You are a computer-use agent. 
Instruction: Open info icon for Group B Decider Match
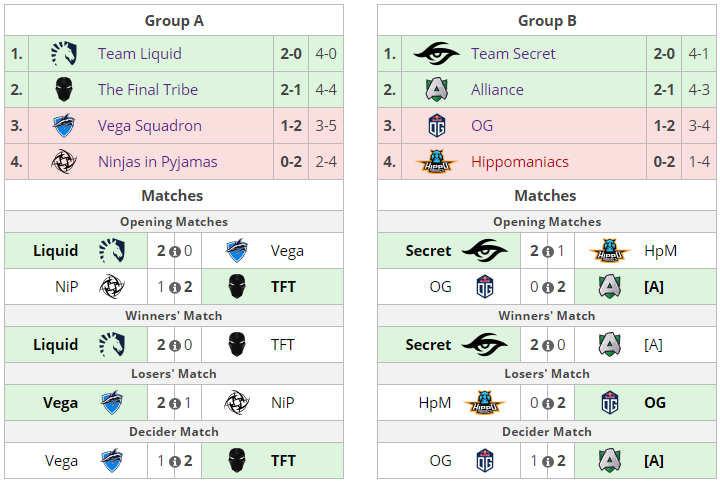tap(547, 462)
